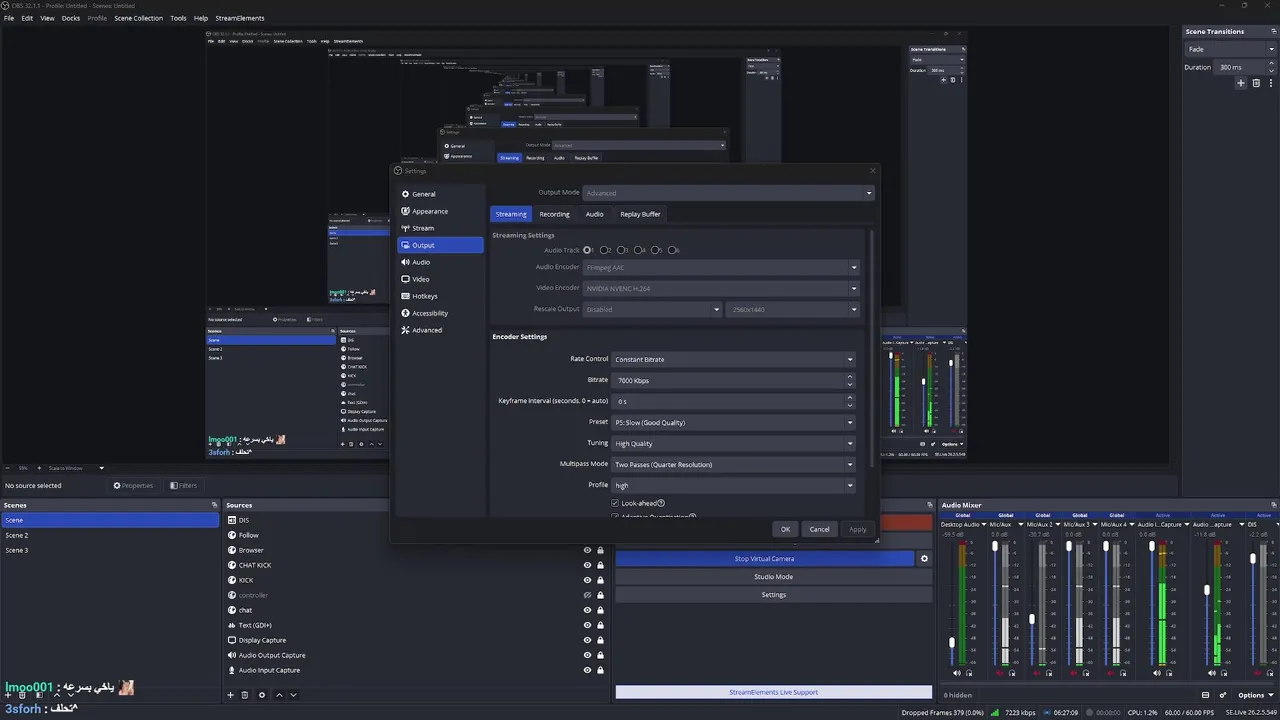Open General settings in the Settings sidebar
This screenshot has width=1280, height=720.
click(x=440, y=194)
